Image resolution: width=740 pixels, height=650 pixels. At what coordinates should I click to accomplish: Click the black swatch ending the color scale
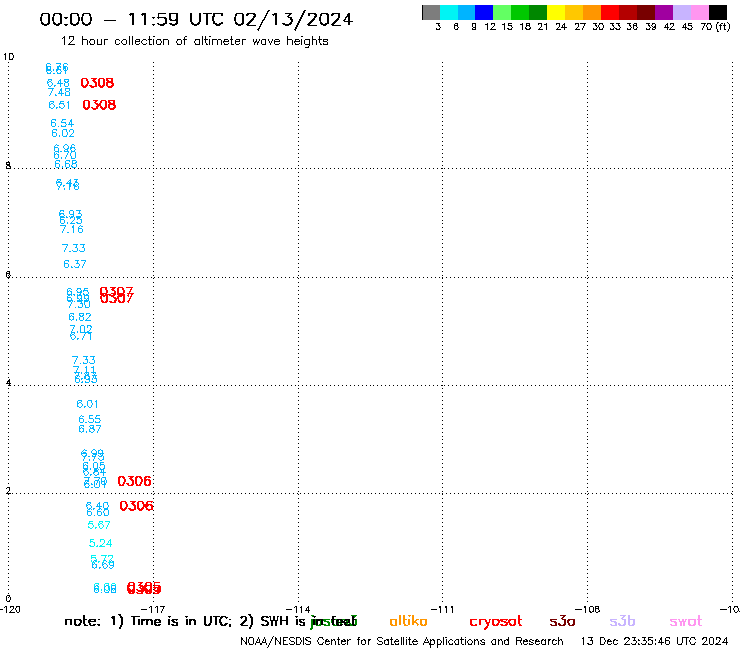click(717, 12)
